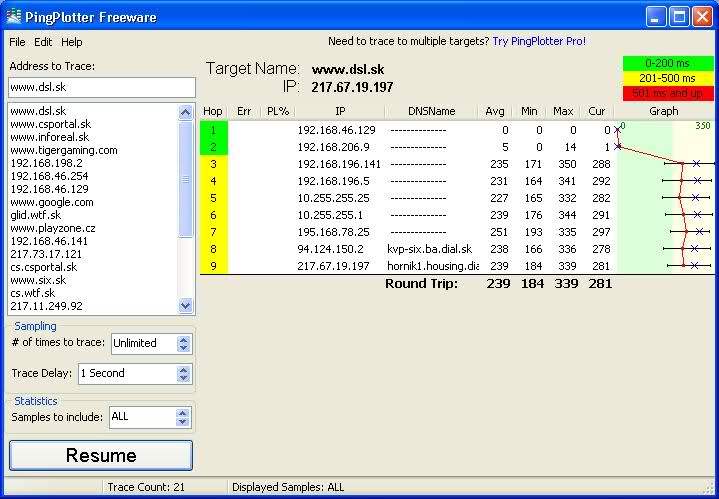Click the PL% column header
Image resolution: width=719 pixels, height=499 pixels.
pos(277,111)
